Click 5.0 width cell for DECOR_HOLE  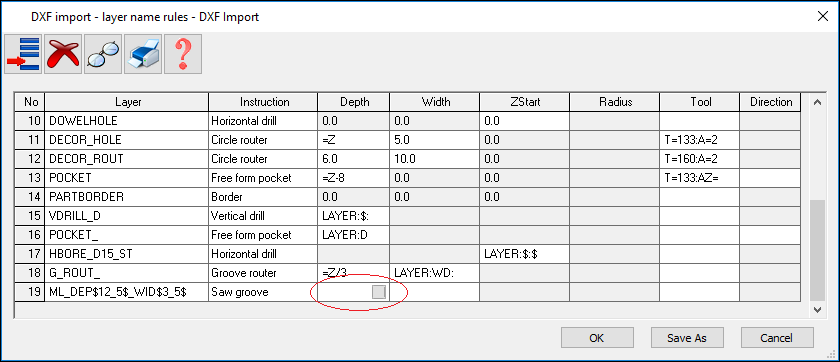coord(435,140)
